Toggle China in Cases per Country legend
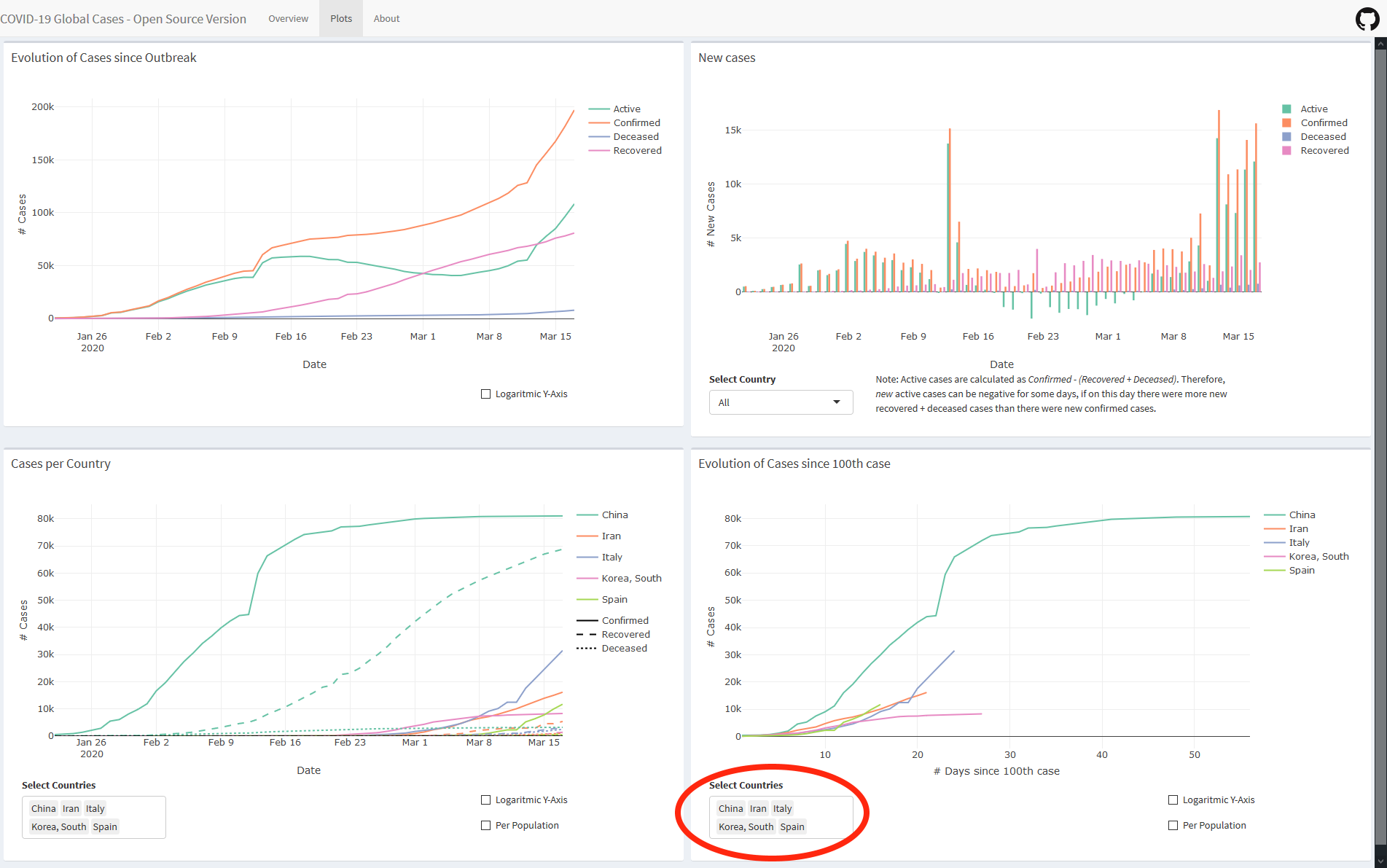 [602, 515]
